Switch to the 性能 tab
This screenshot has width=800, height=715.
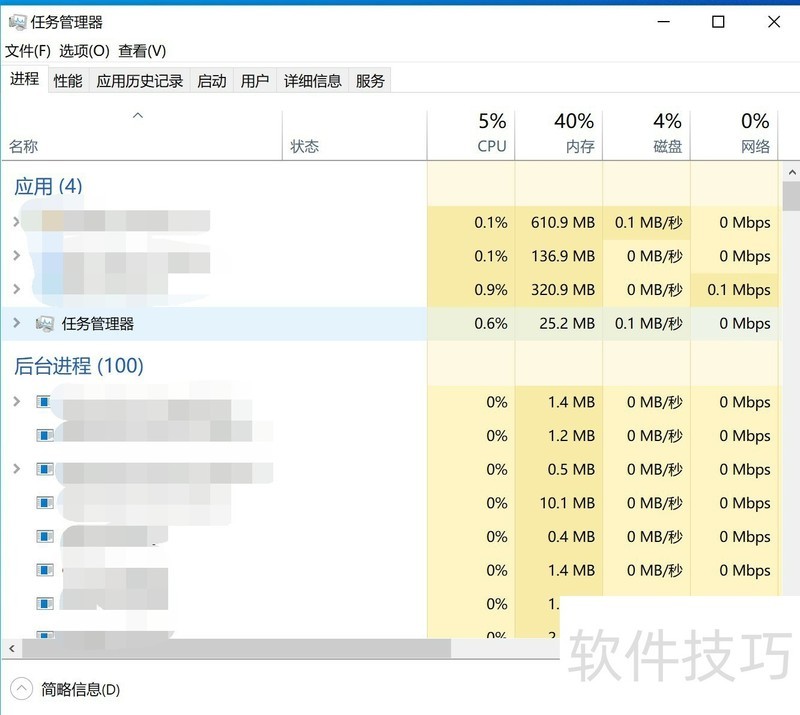point(67,81)
